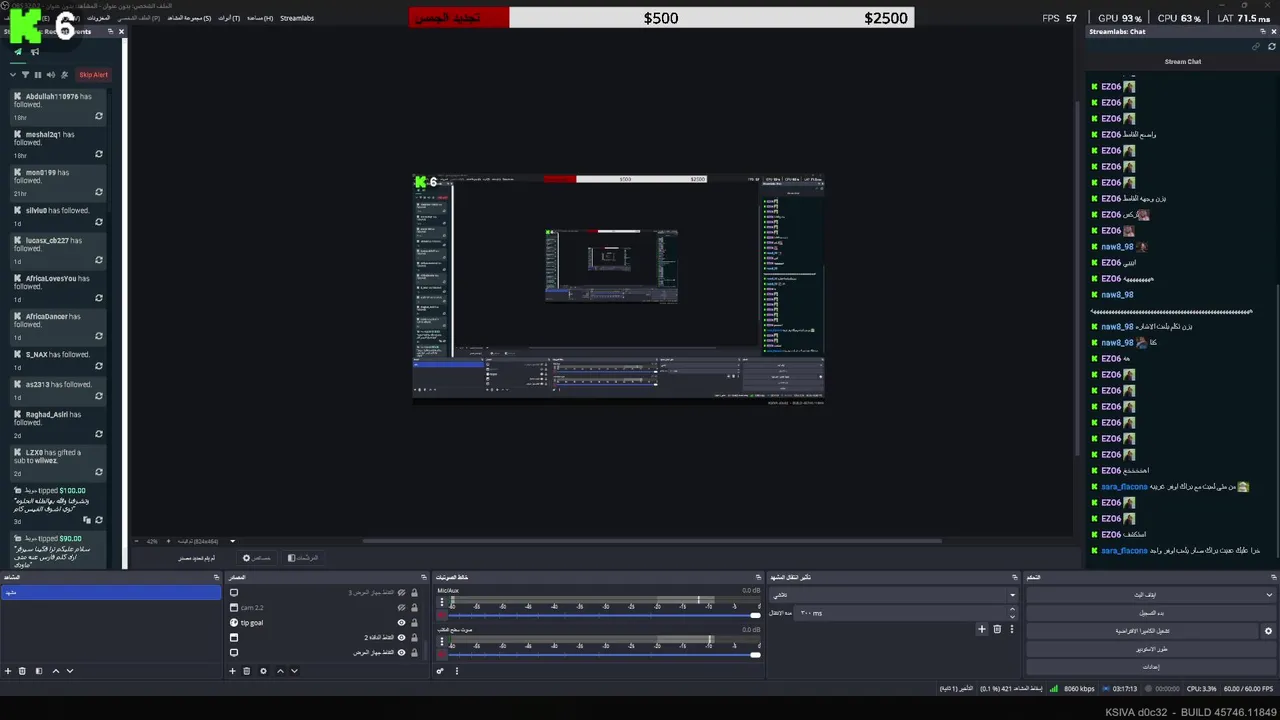This screenshot has height=720, width=1280.
Task: Remove the selected scene with trash icon
Action: click(22, 671)
